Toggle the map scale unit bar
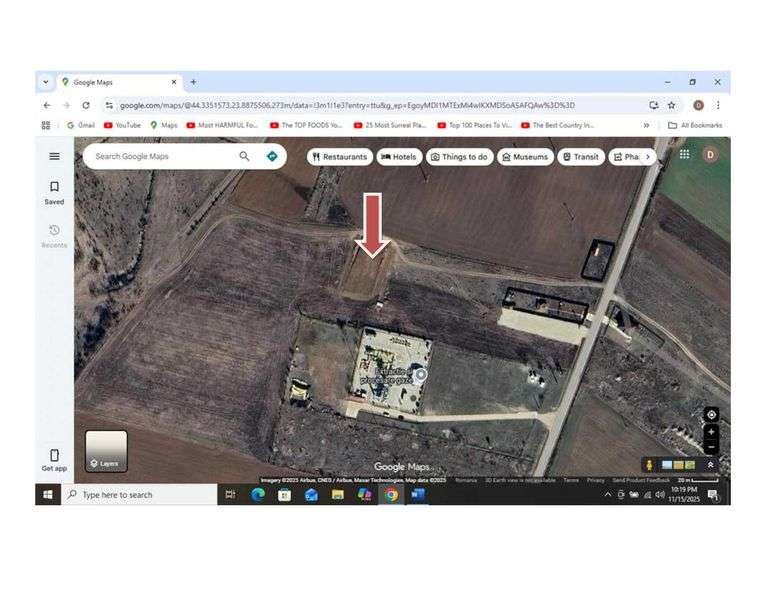This screenshot has width=776, height=600. [x=698, y=480]
